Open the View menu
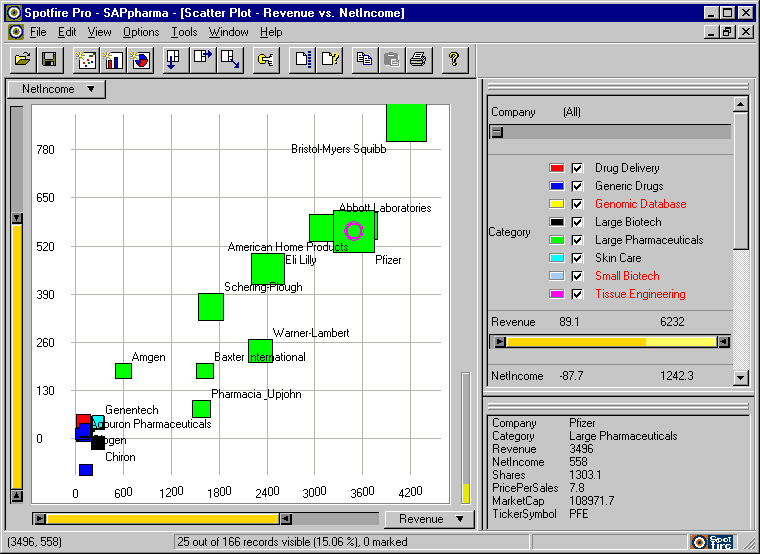This screenshot has height=554, width=760. tap(99, 32)
